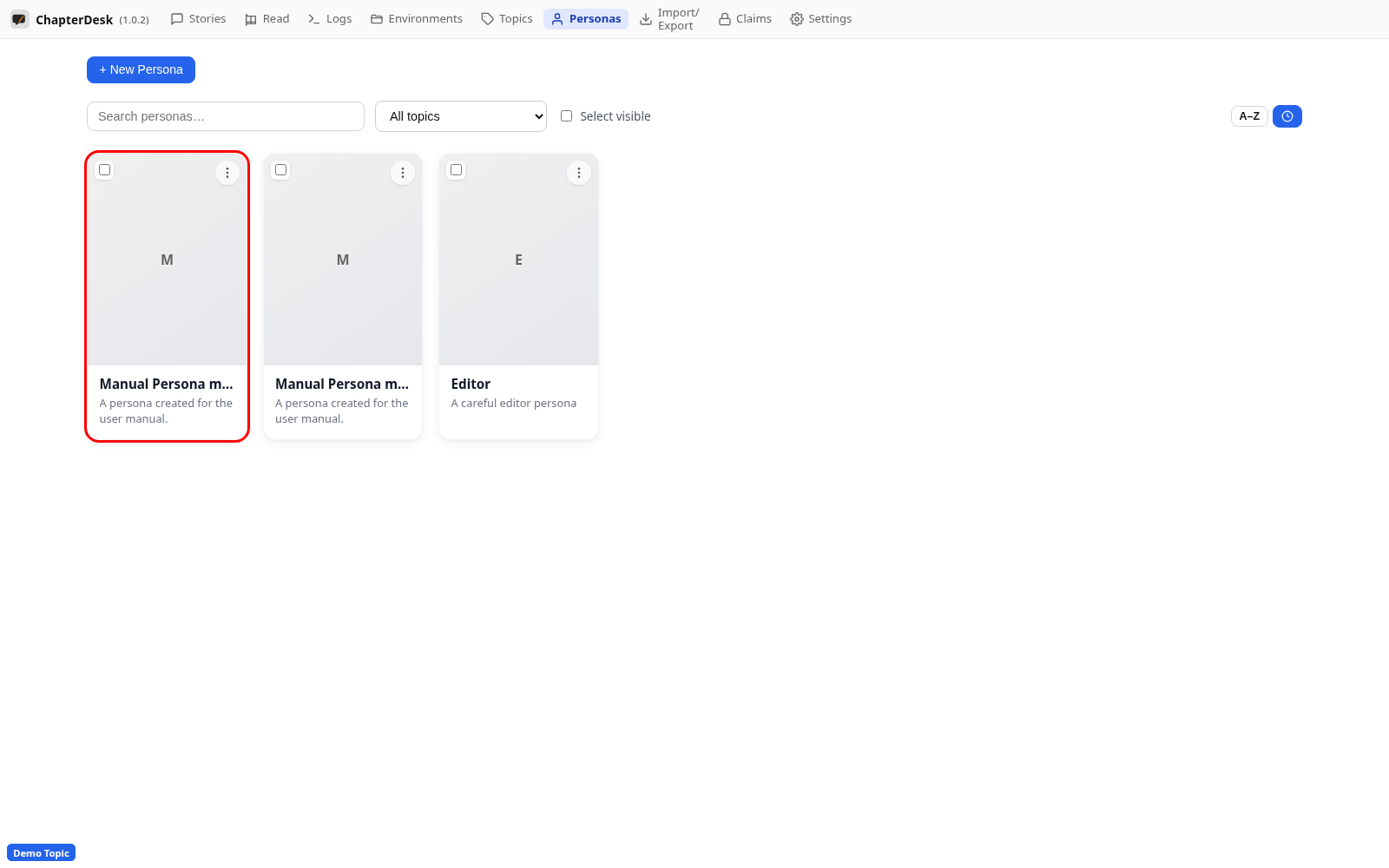This screenshot has width=1389, height=868.
Task: Tick the first Manual Persona card checkbox
Action: pos(105,170)
